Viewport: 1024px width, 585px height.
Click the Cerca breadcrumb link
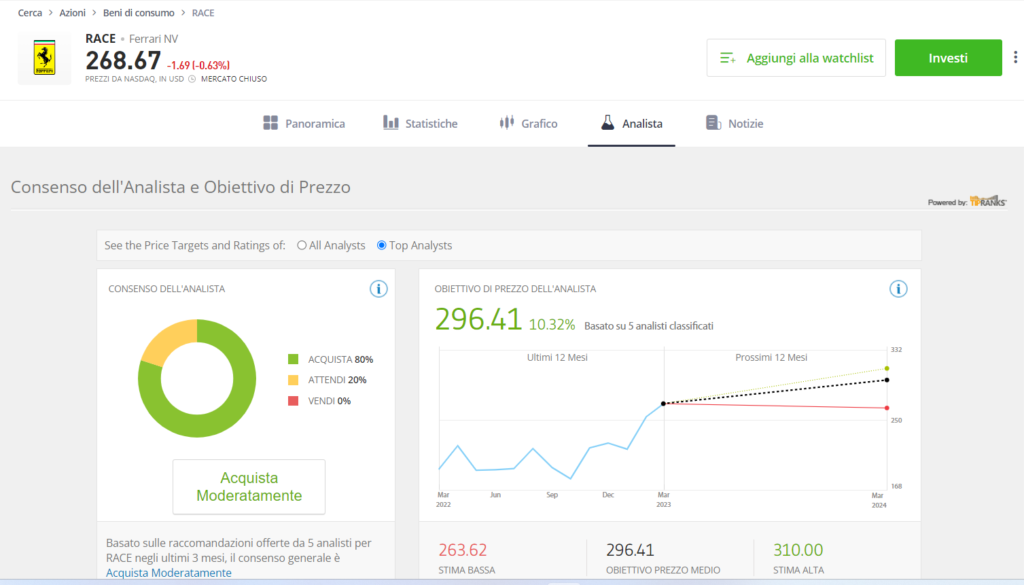[30, 12]
